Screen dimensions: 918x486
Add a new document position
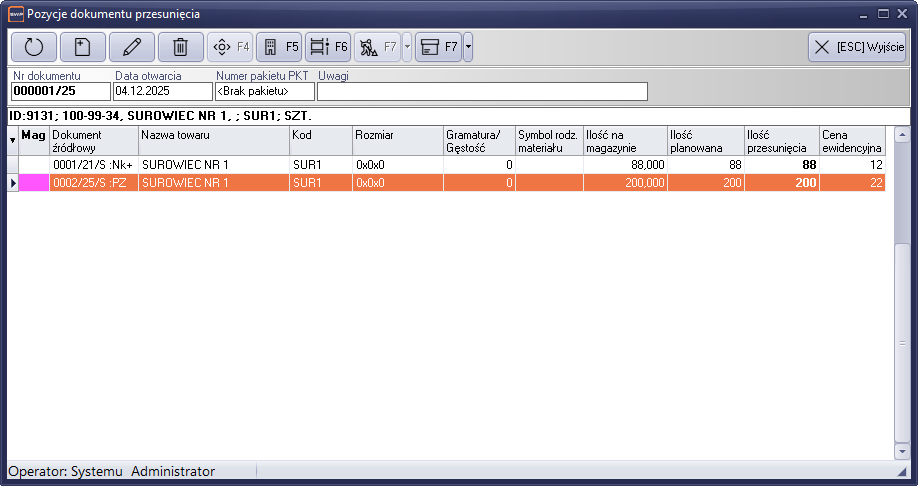tap(82, 47)
